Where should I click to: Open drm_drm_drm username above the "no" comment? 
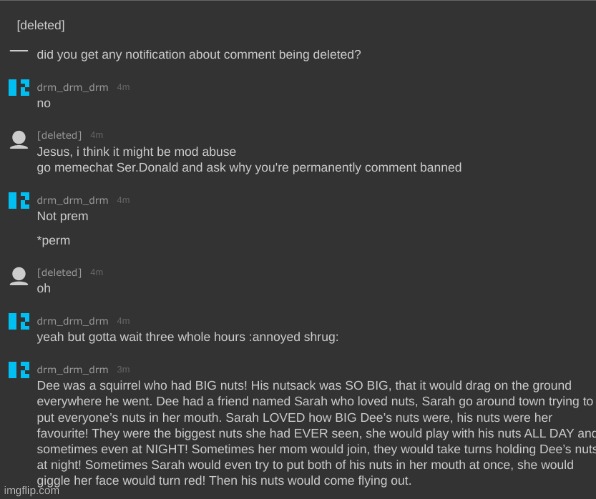(73, 87)
